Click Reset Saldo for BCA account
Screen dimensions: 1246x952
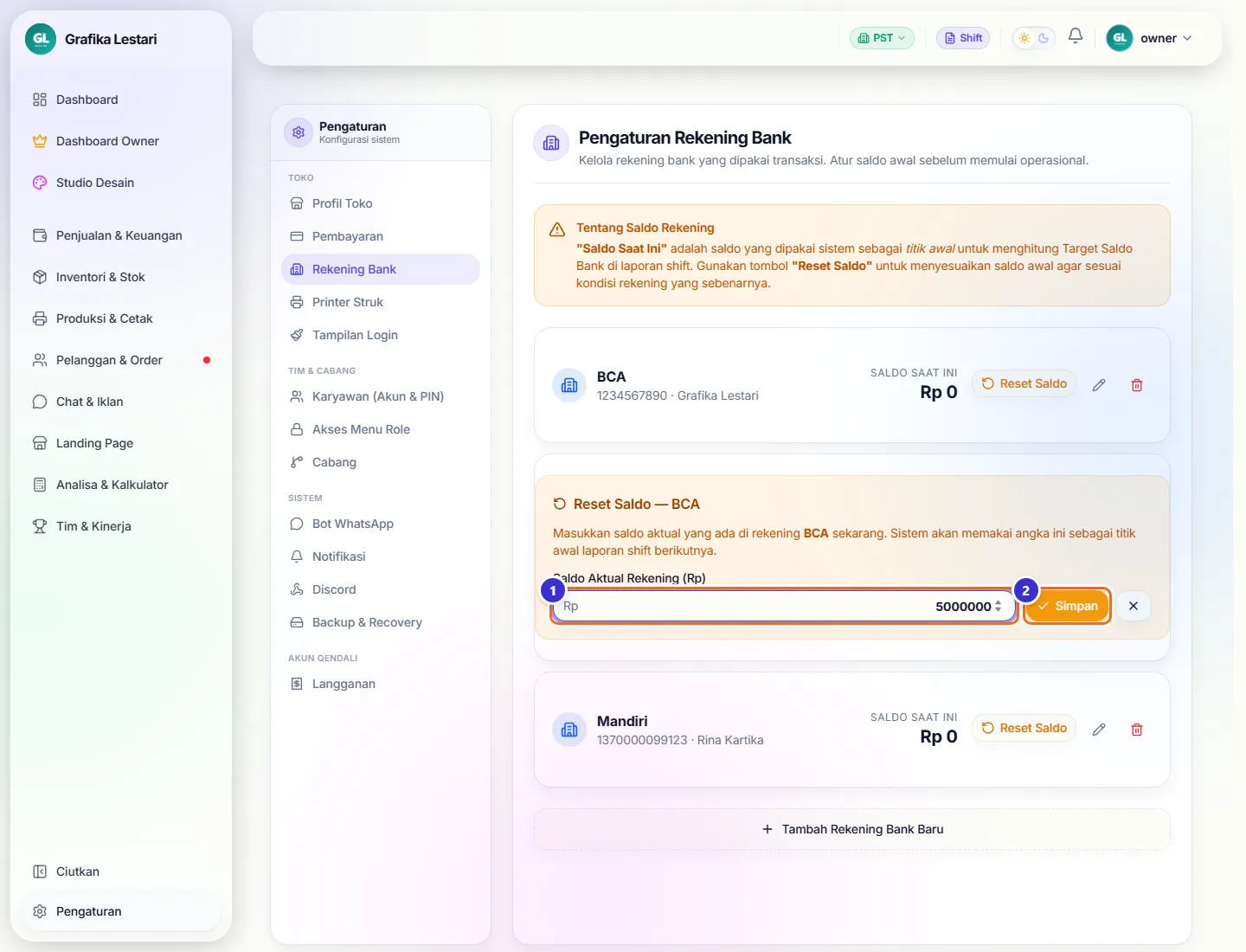(1024, 383)
